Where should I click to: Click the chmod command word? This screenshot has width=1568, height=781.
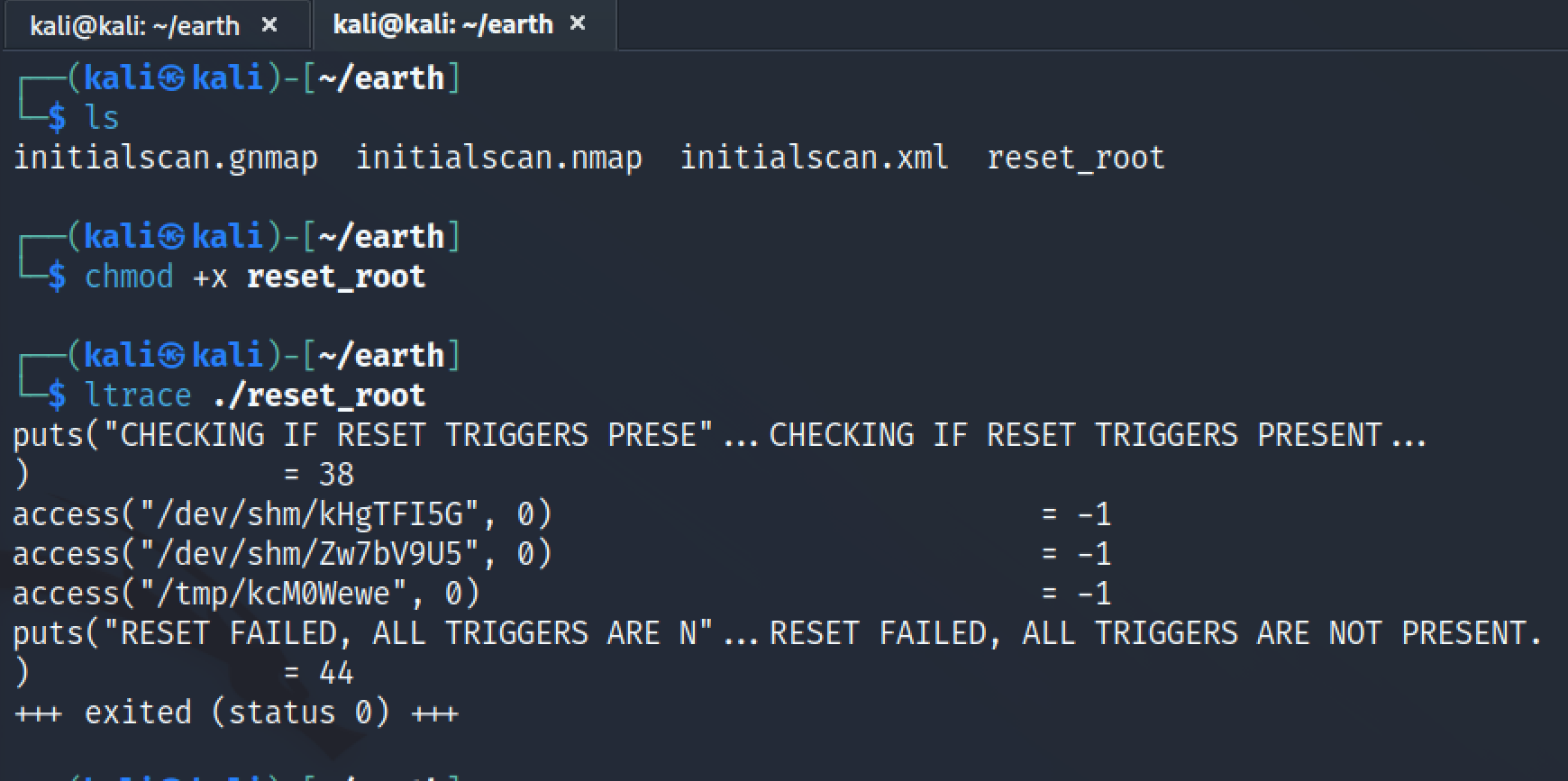(129, 277)
